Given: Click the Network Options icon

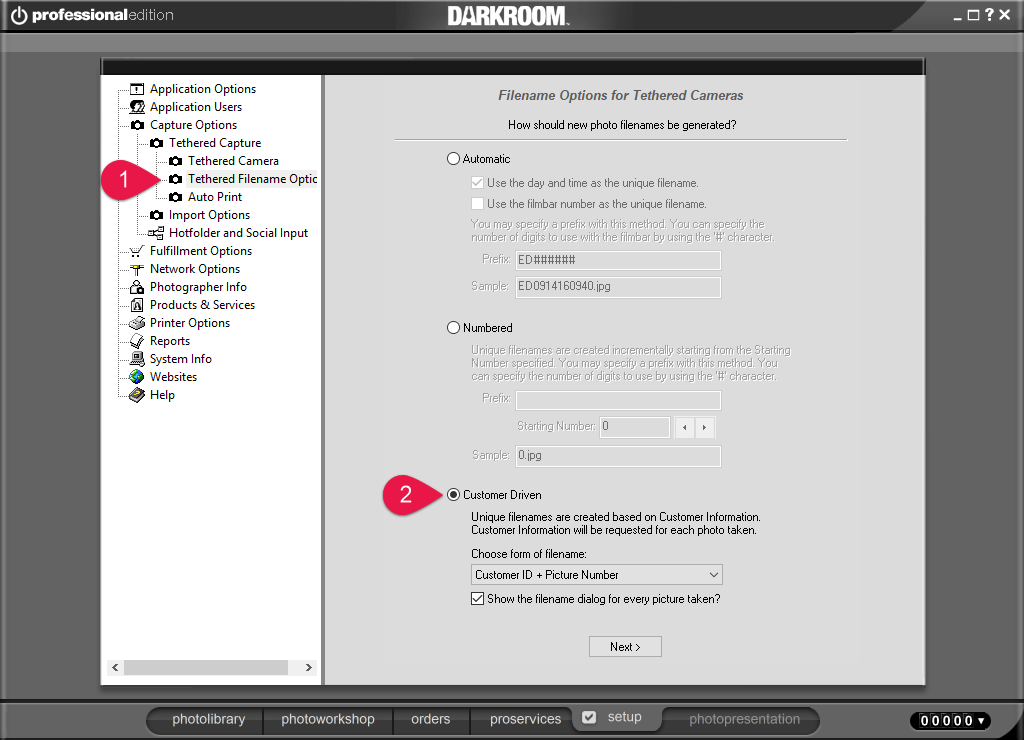Looking at the screenshot, I should [136, 269].
